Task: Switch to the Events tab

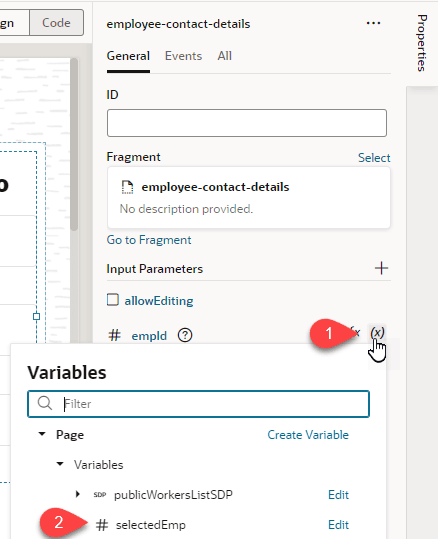Action: click(x=183, y=56)
